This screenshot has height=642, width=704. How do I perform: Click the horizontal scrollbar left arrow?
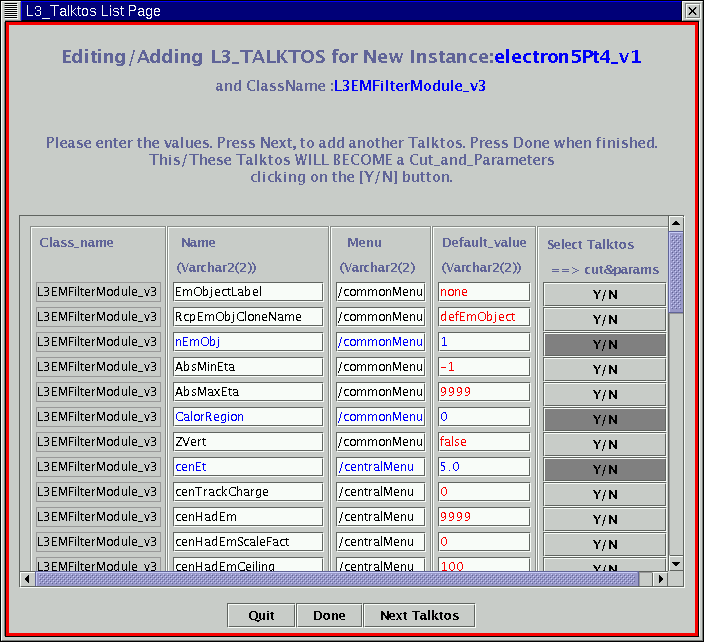tap(28, 579)
